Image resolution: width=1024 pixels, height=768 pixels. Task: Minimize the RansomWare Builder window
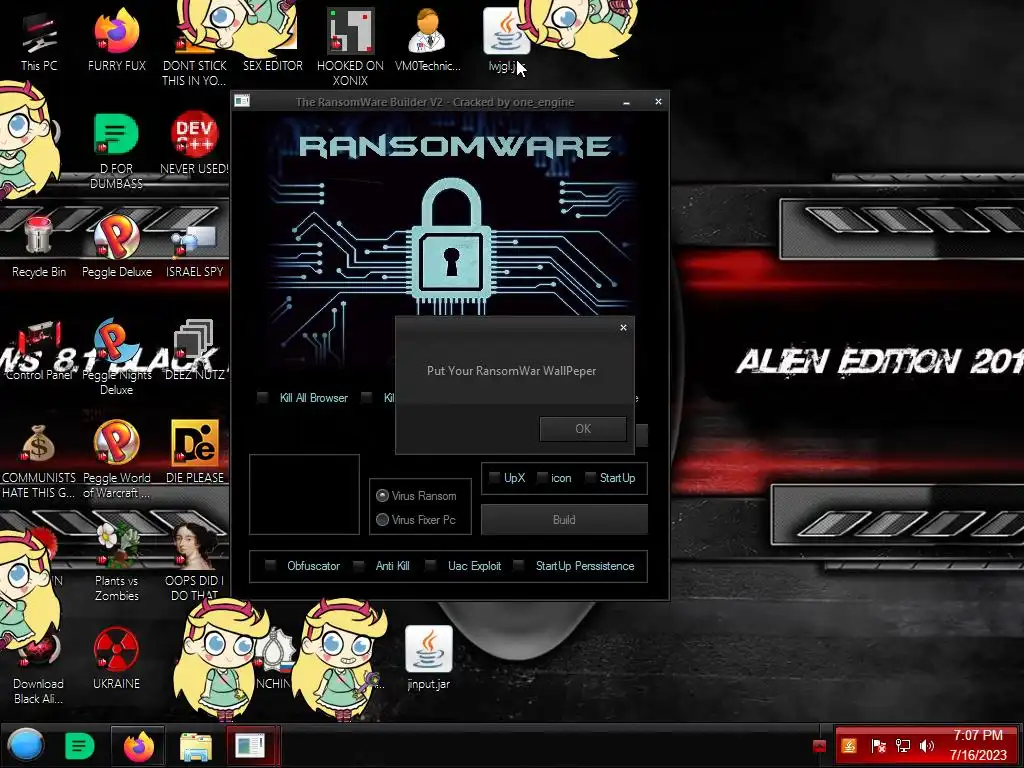[x=626, y=102]
